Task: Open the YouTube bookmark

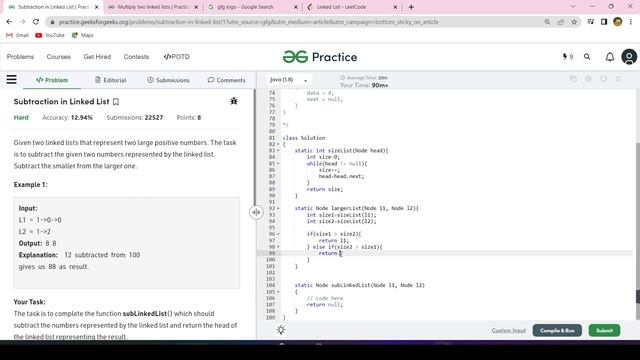Action: click(x=50, y=35)
